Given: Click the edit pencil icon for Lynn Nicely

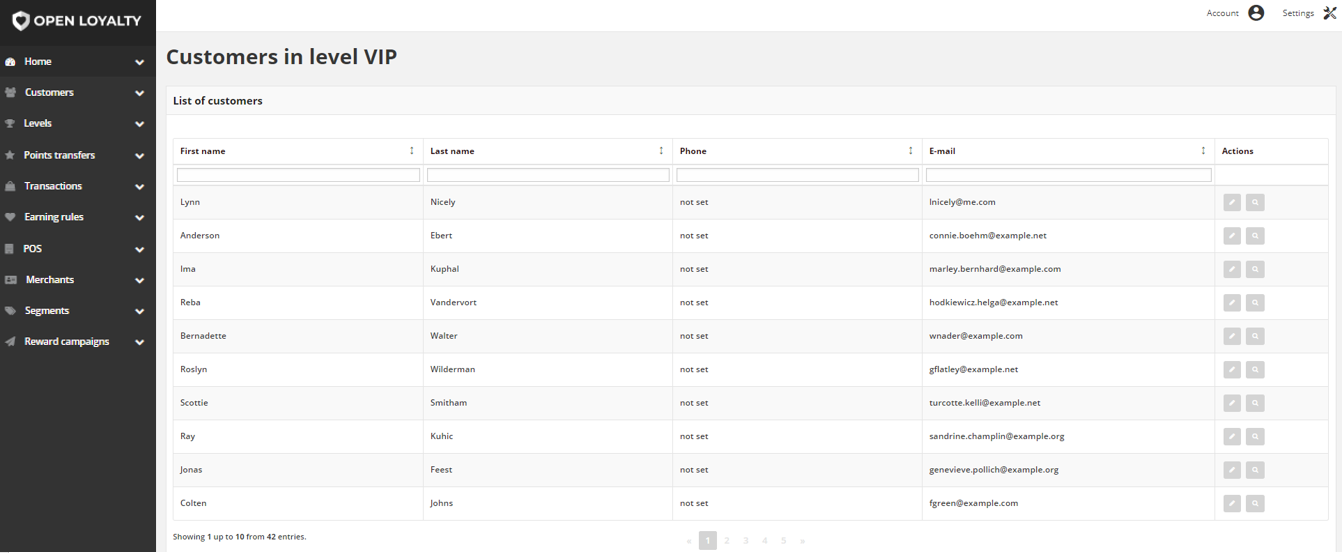Looking at the screenshot, I should coord(1232,202).
